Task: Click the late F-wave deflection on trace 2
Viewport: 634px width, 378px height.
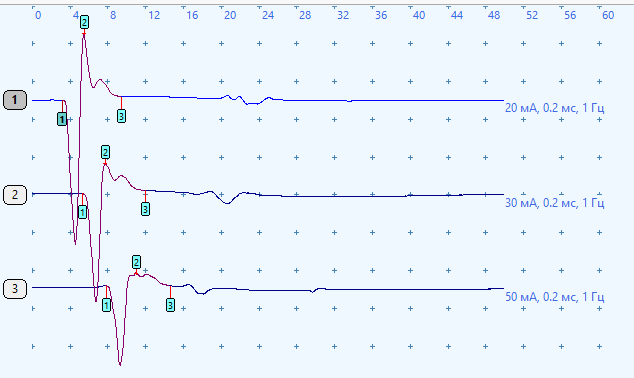Action: coord(227,202)
